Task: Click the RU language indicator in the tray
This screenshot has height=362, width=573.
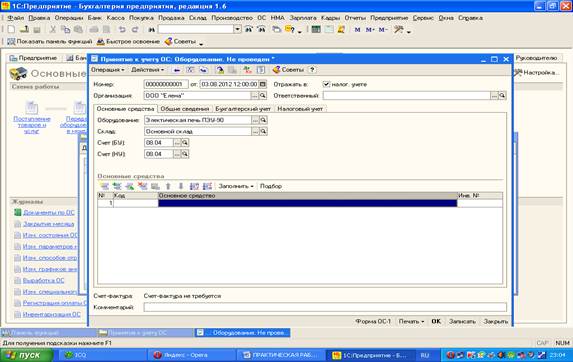Action: point(425,355)
